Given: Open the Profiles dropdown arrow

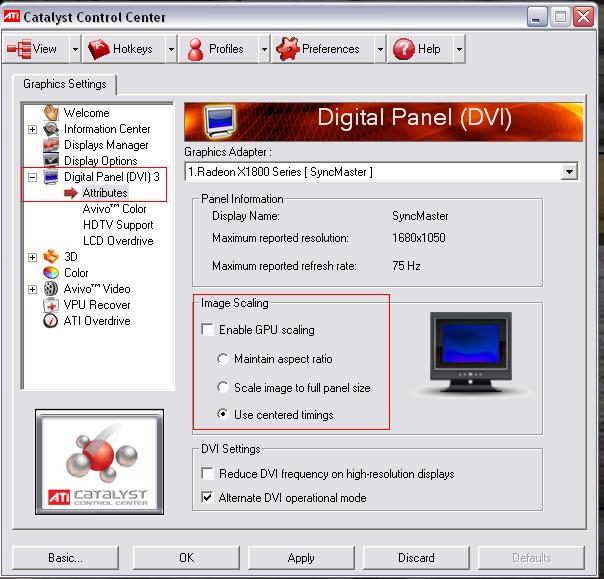Looking at the screenshot, I should click(x=264, y=49).
